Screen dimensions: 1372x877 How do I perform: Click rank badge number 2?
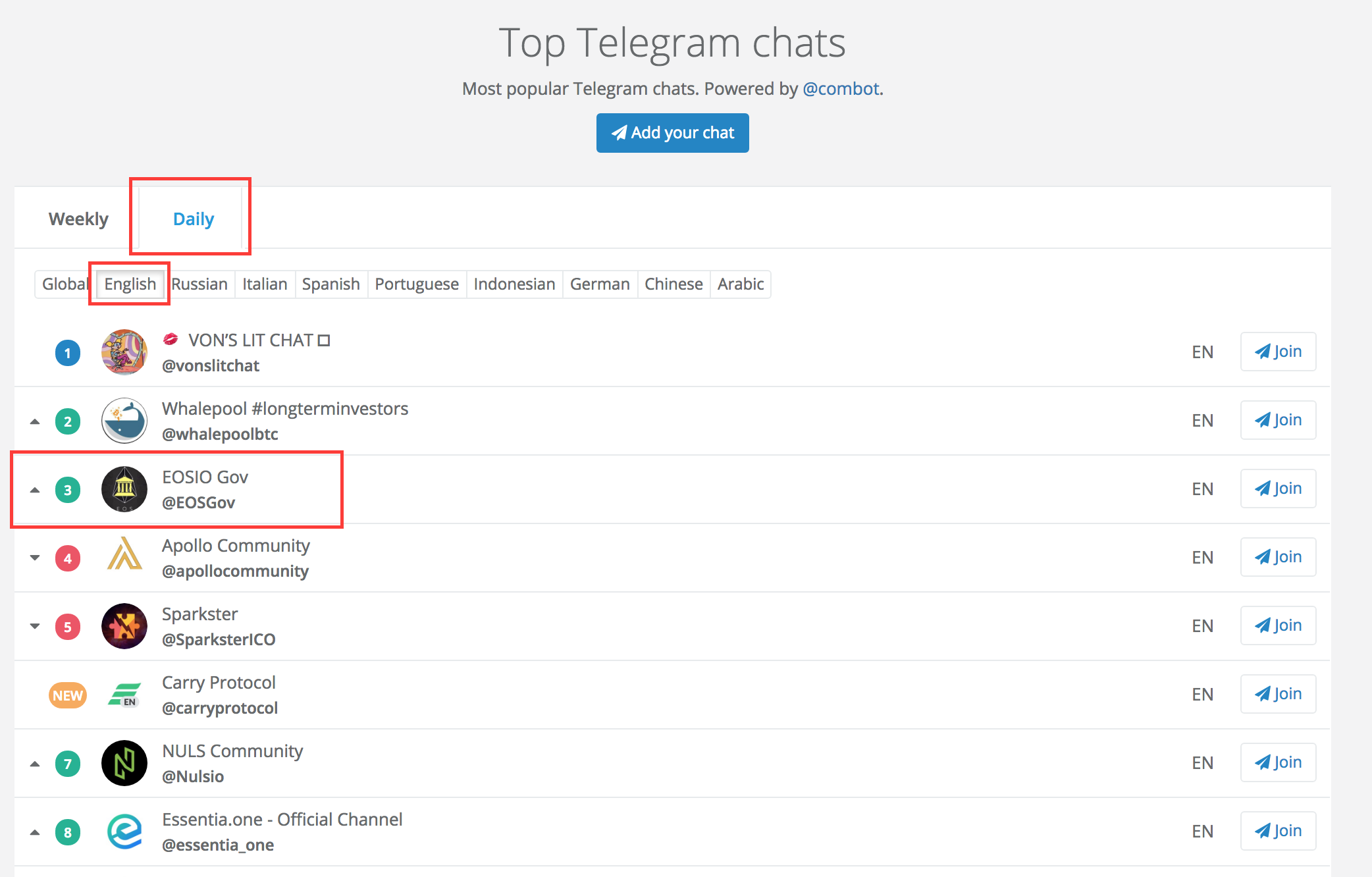point(68,421)
